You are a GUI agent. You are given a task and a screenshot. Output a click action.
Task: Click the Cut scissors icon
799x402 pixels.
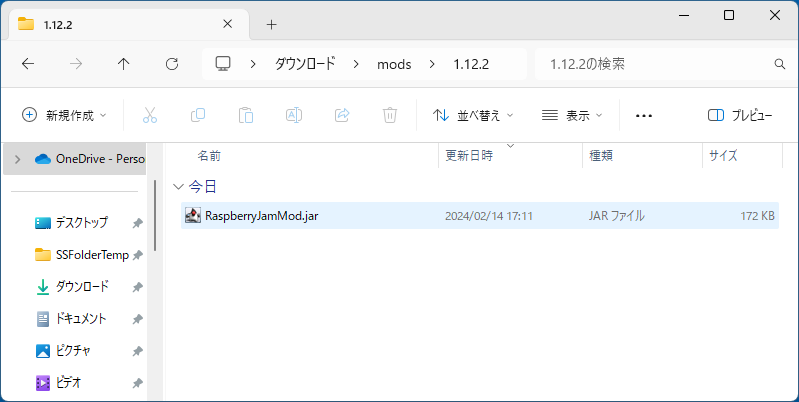tap(150, 115)
